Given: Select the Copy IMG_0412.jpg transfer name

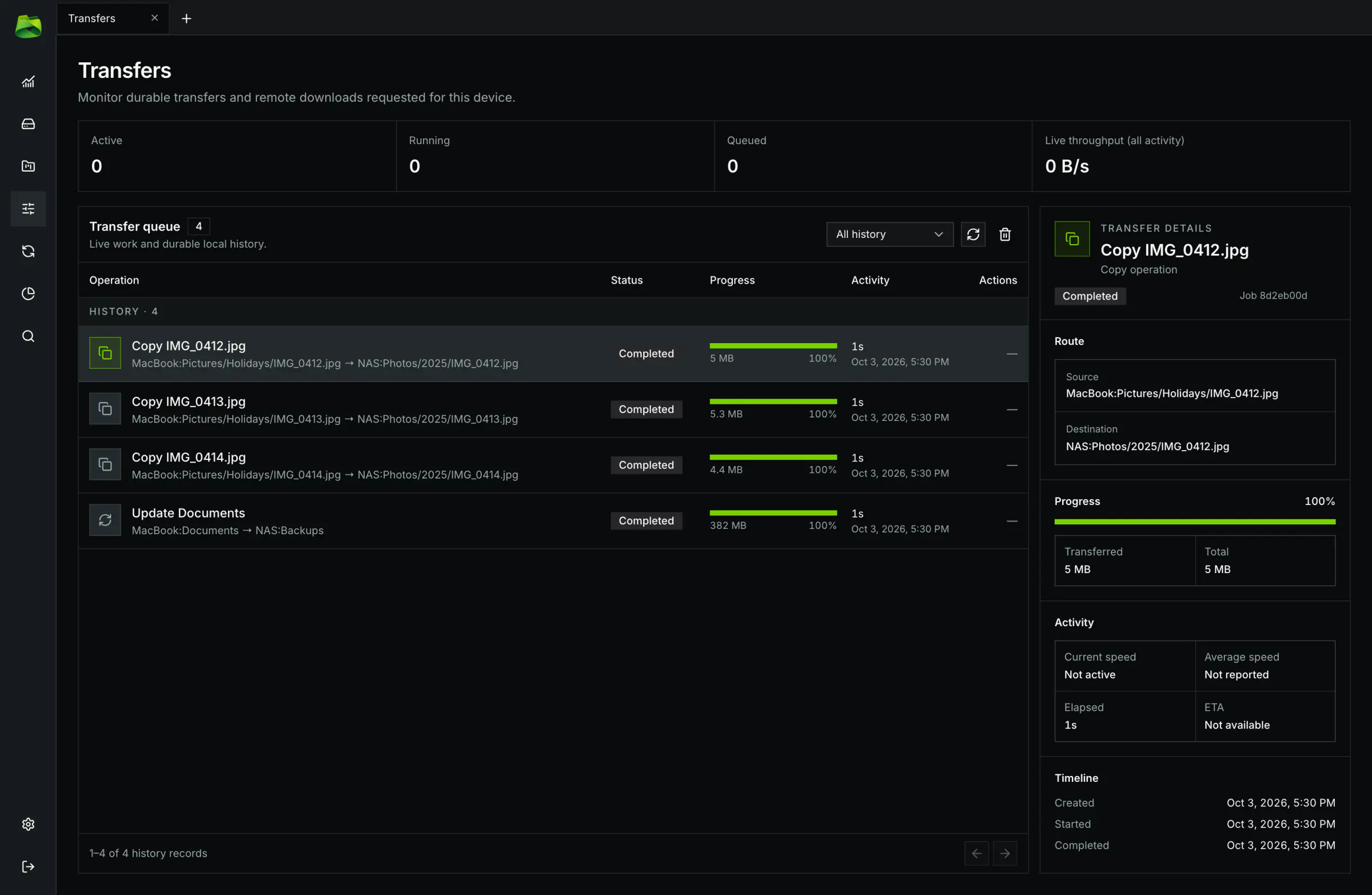Looking at the screenshot, I should (189, 345).
